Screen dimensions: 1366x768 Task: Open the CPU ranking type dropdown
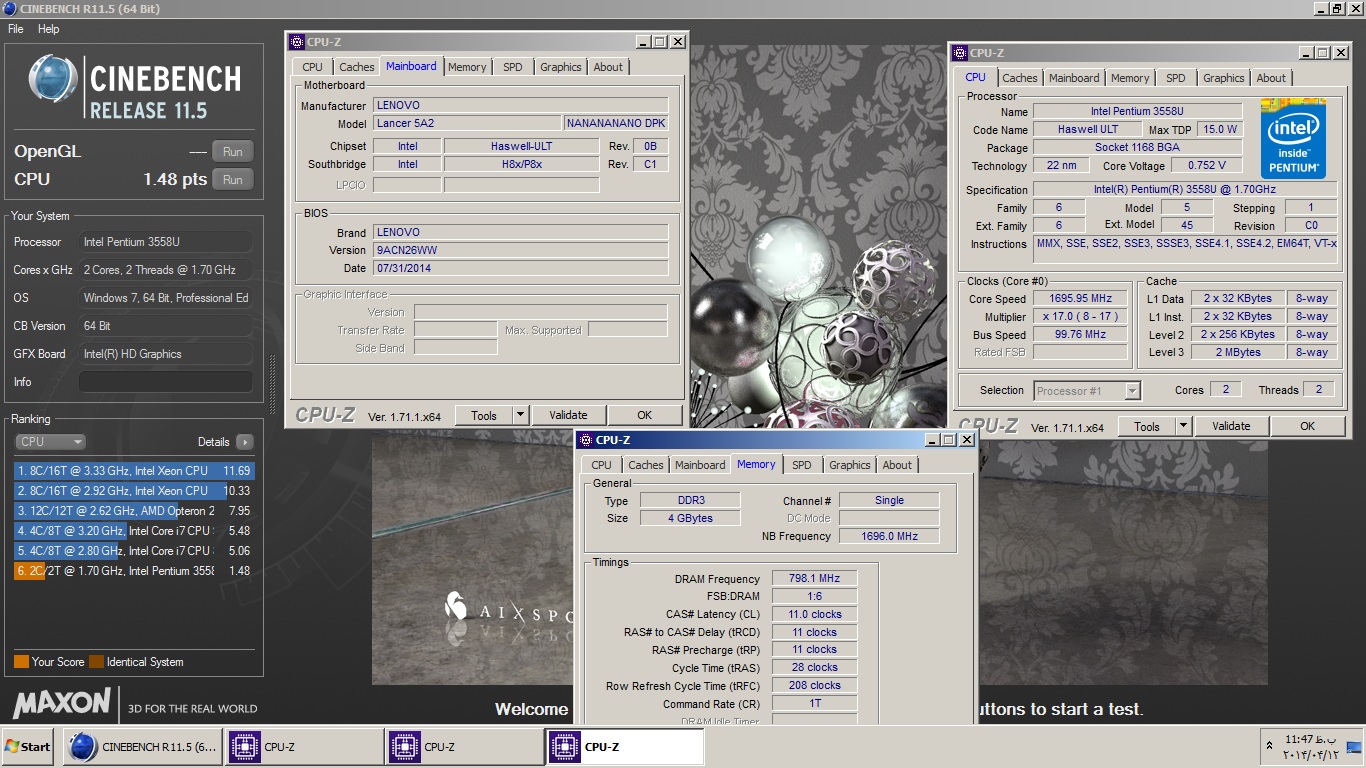(50, 442)
